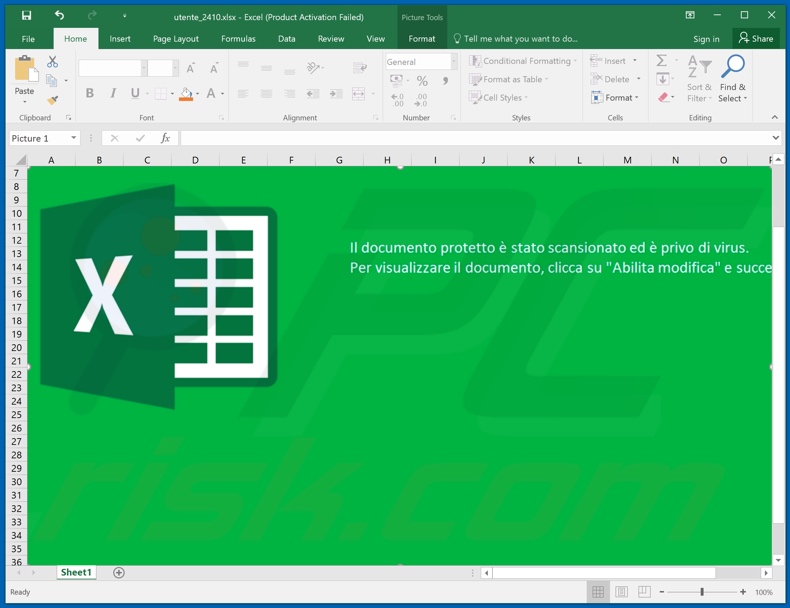The image size is (790, 608).
Task: Decrease Decimal icon
Action: point(421,99)
